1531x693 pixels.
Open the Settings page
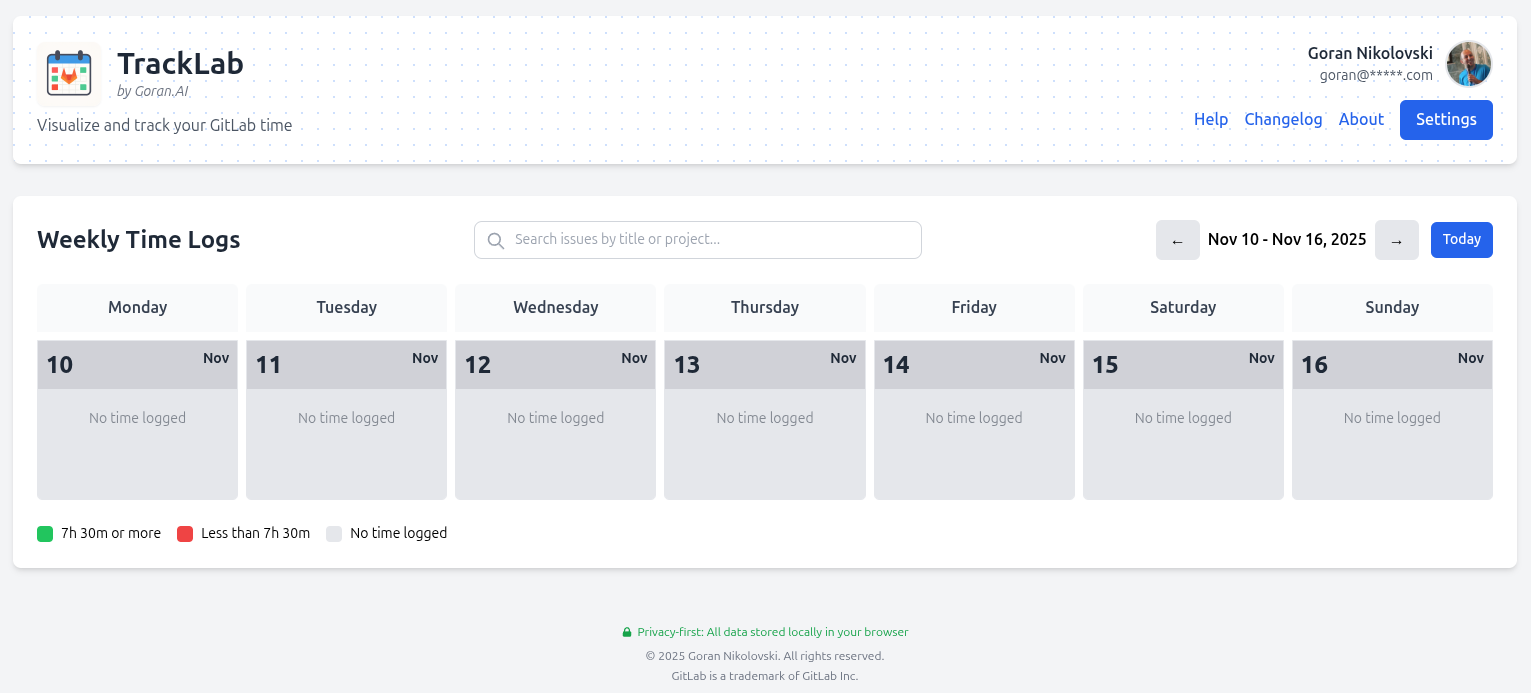(1445, 120)
